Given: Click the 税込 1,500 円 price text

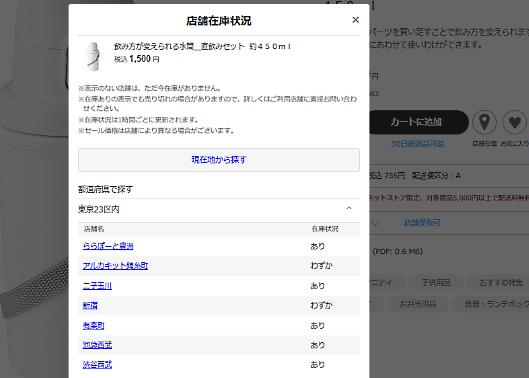Looking at the screenshot, I should click(x=137, y=59).
